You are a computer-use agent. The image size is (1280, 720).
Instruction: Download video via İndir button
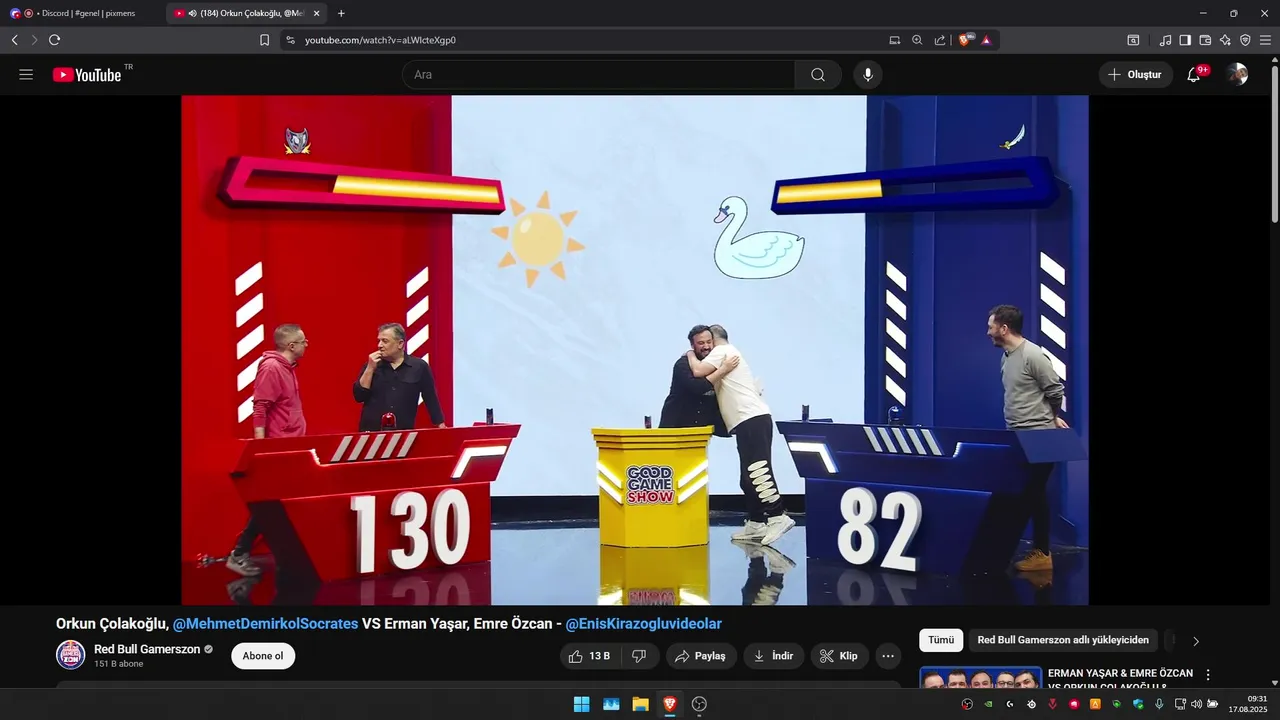774,656
